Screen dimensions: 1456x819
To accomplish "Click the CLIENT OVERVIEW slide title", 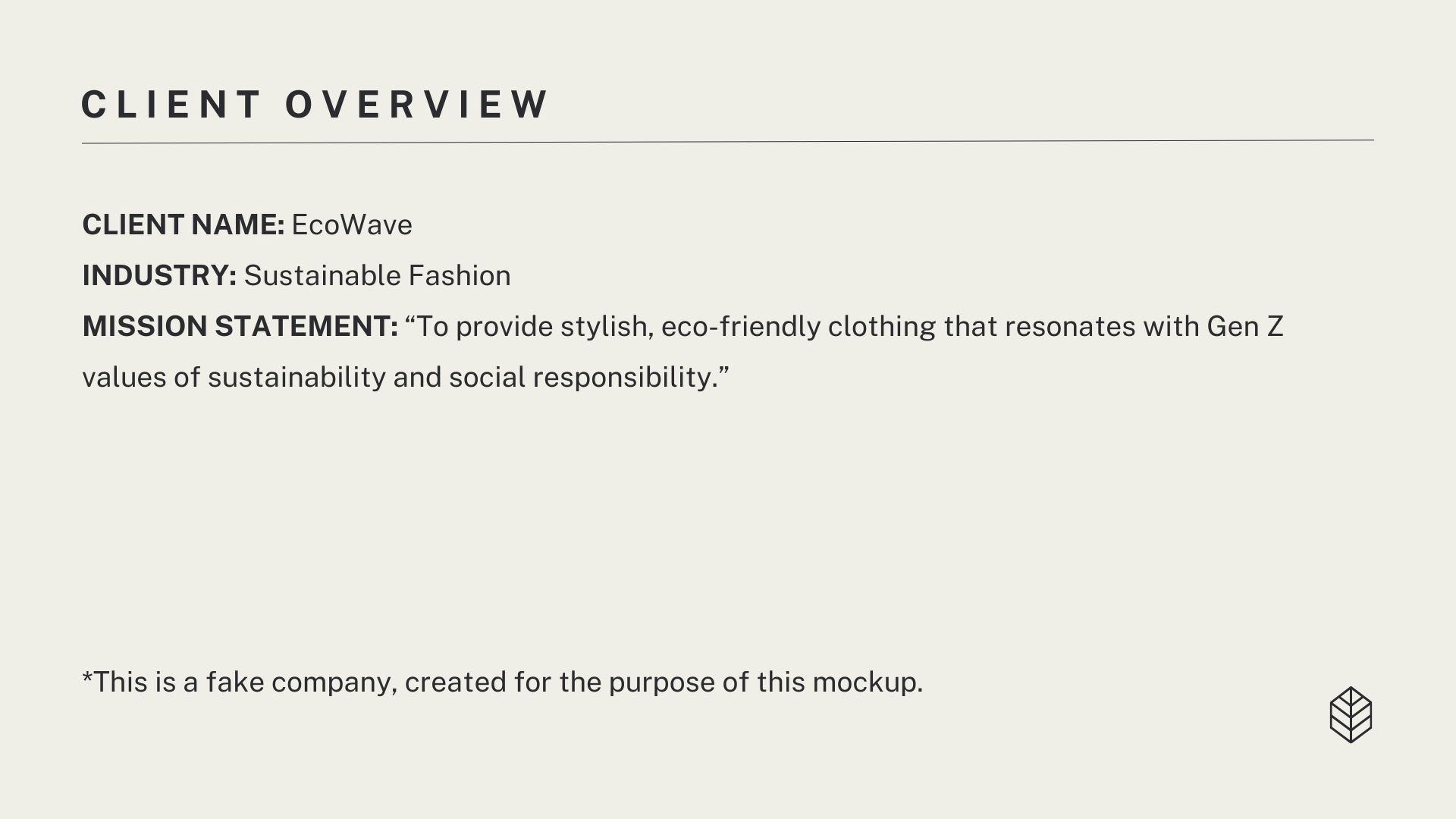I will coord(315,105).
